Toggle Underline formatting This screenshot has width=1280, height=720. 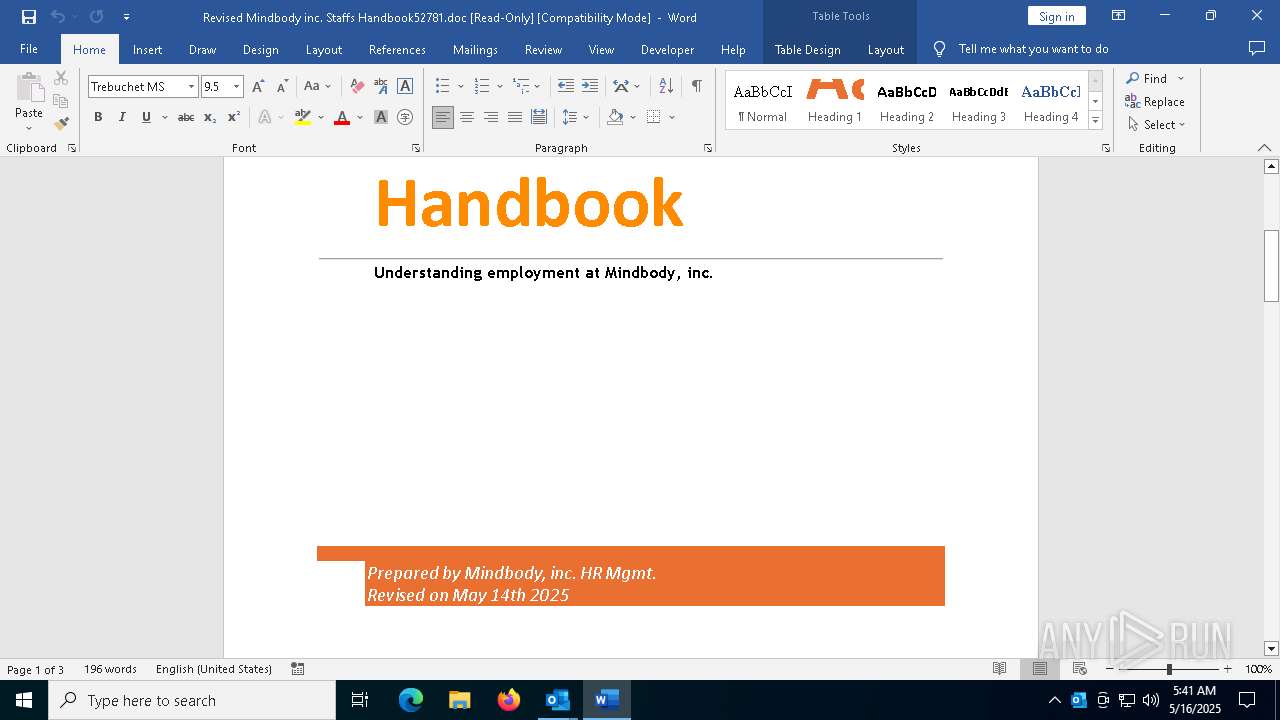pyautogui.click(x=146, y=117)
